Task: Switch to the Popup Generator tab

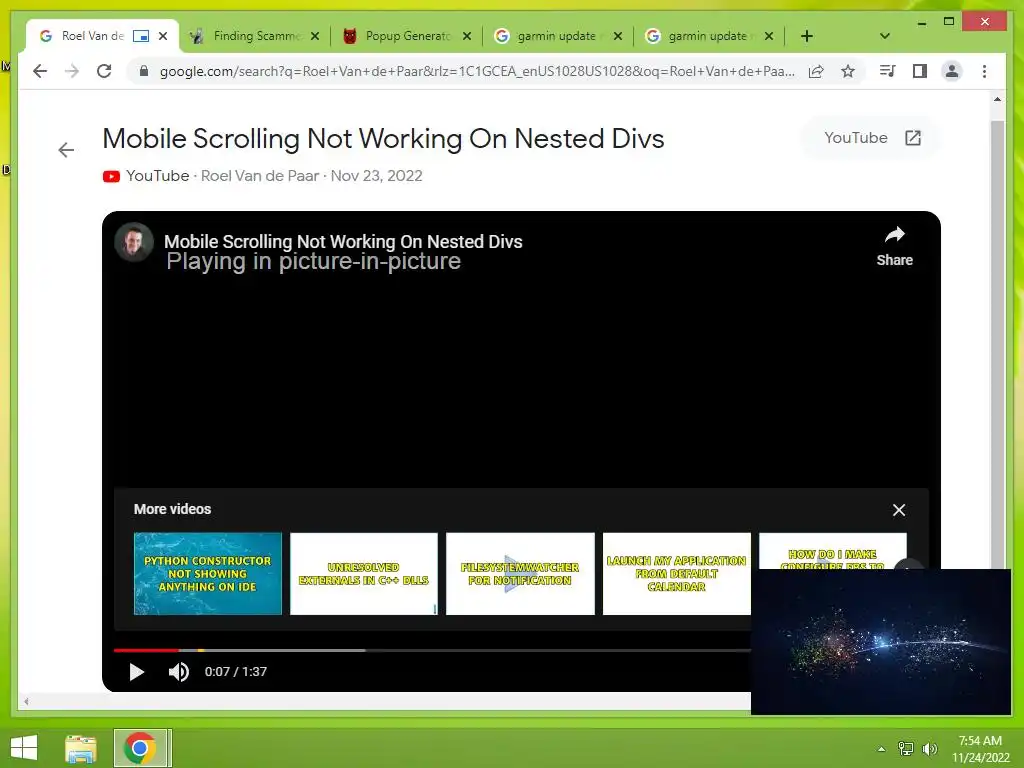Action: coord(406,36)
